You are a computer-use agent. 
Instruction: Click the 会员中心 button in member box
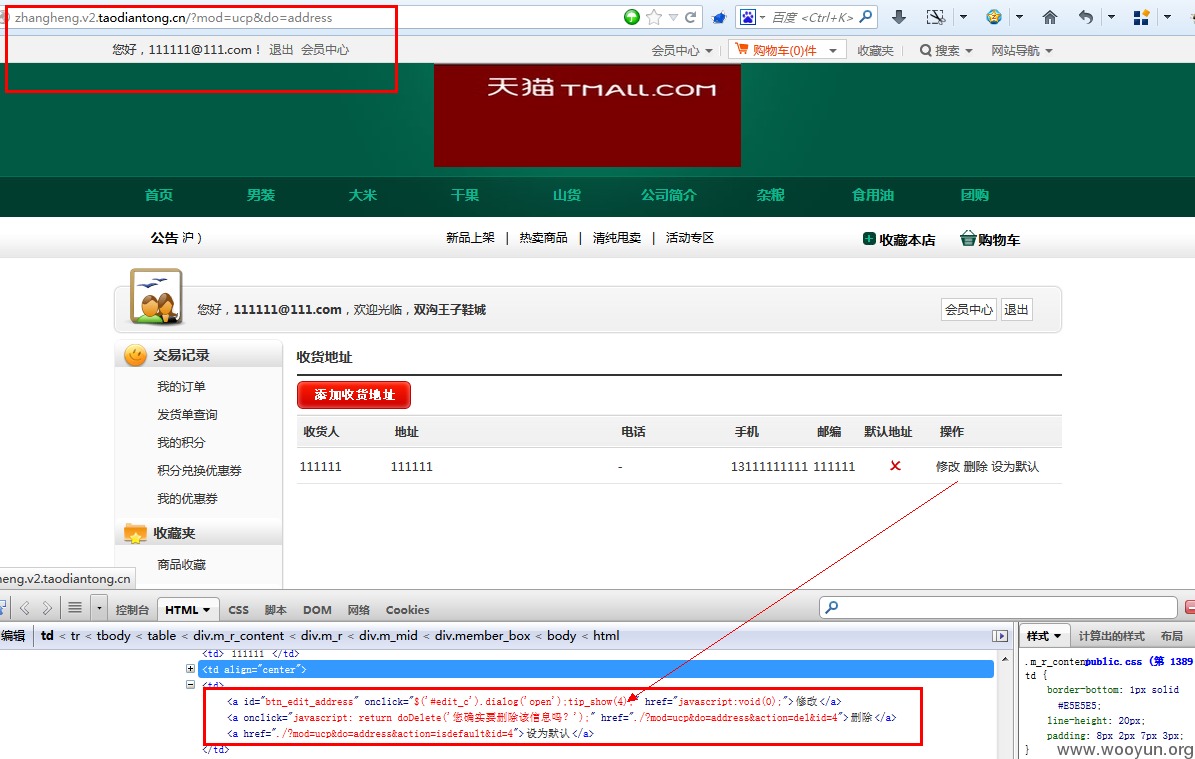click(969, 309)
